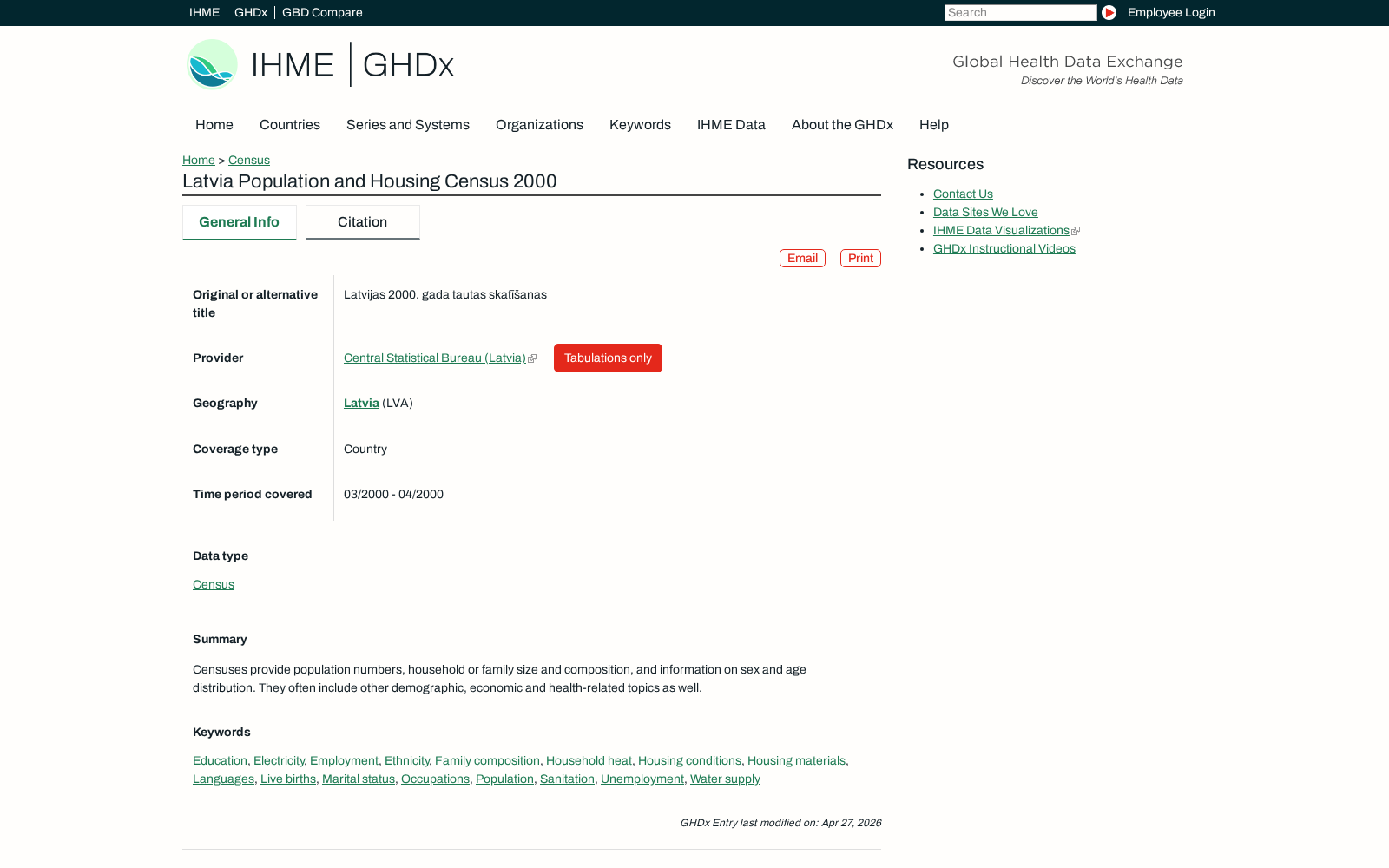This screenshot has height=868, width=1389.
Task: Open GHDx link in top bar
Action: [251, 13]
